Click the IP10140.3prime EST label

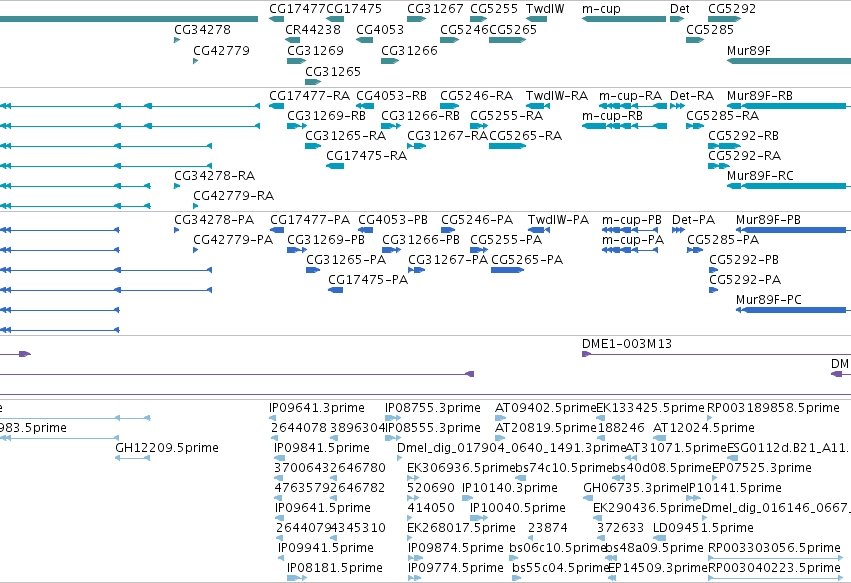tap(510, 488)
